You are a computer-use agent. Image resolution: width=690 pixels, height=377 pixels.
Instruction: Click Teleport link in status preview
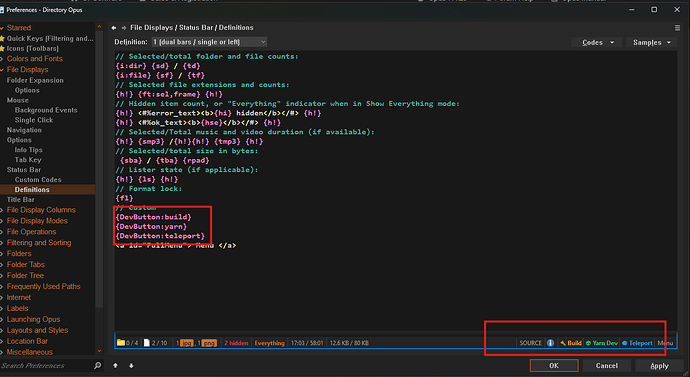point(637,343)
